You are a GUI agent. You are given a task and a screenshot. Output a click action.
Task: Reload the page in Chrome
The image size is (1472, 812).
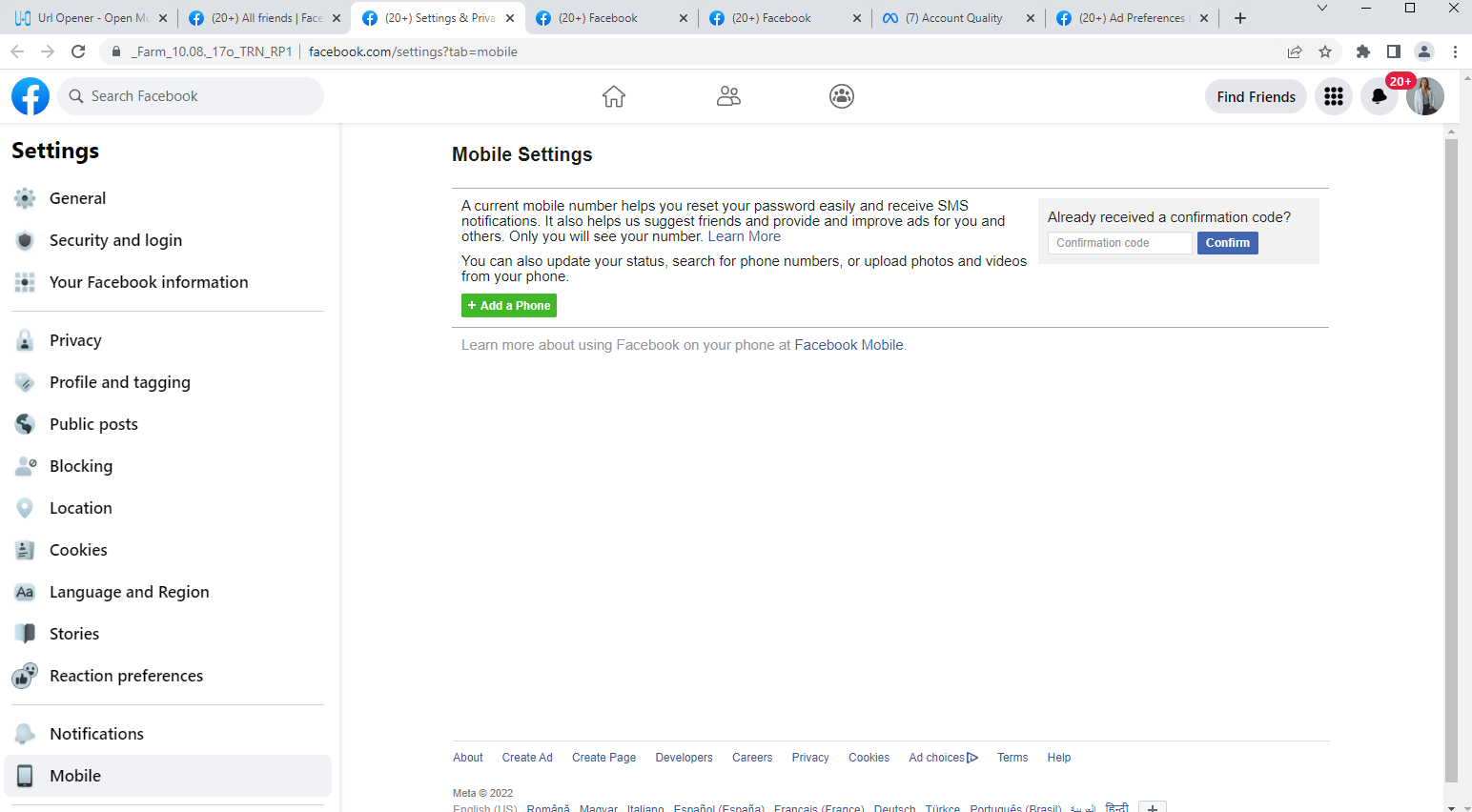[x=78, y=51]
